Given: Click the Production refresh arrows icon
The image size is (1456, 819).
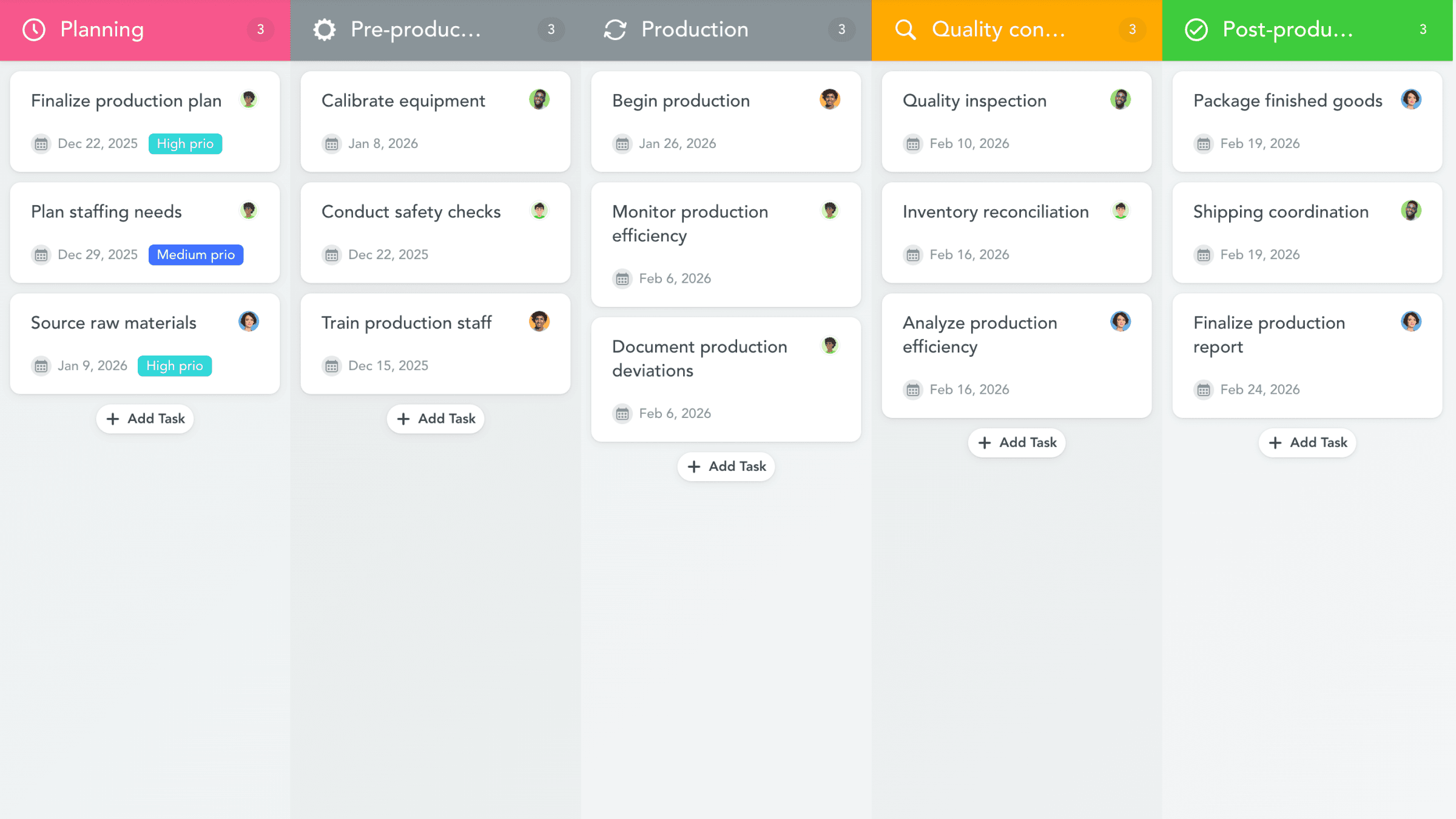Looking at the screenshot, I should pyautogui.click(x=615, y=30).
